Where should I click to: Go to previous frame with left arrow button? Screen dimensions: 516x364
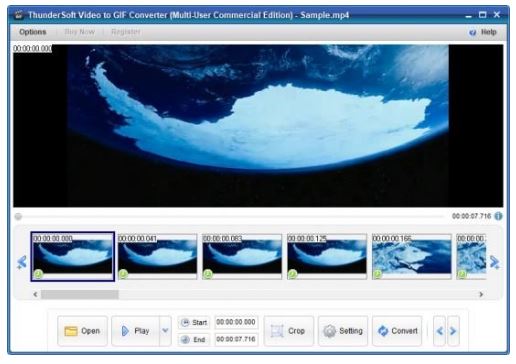439,331
